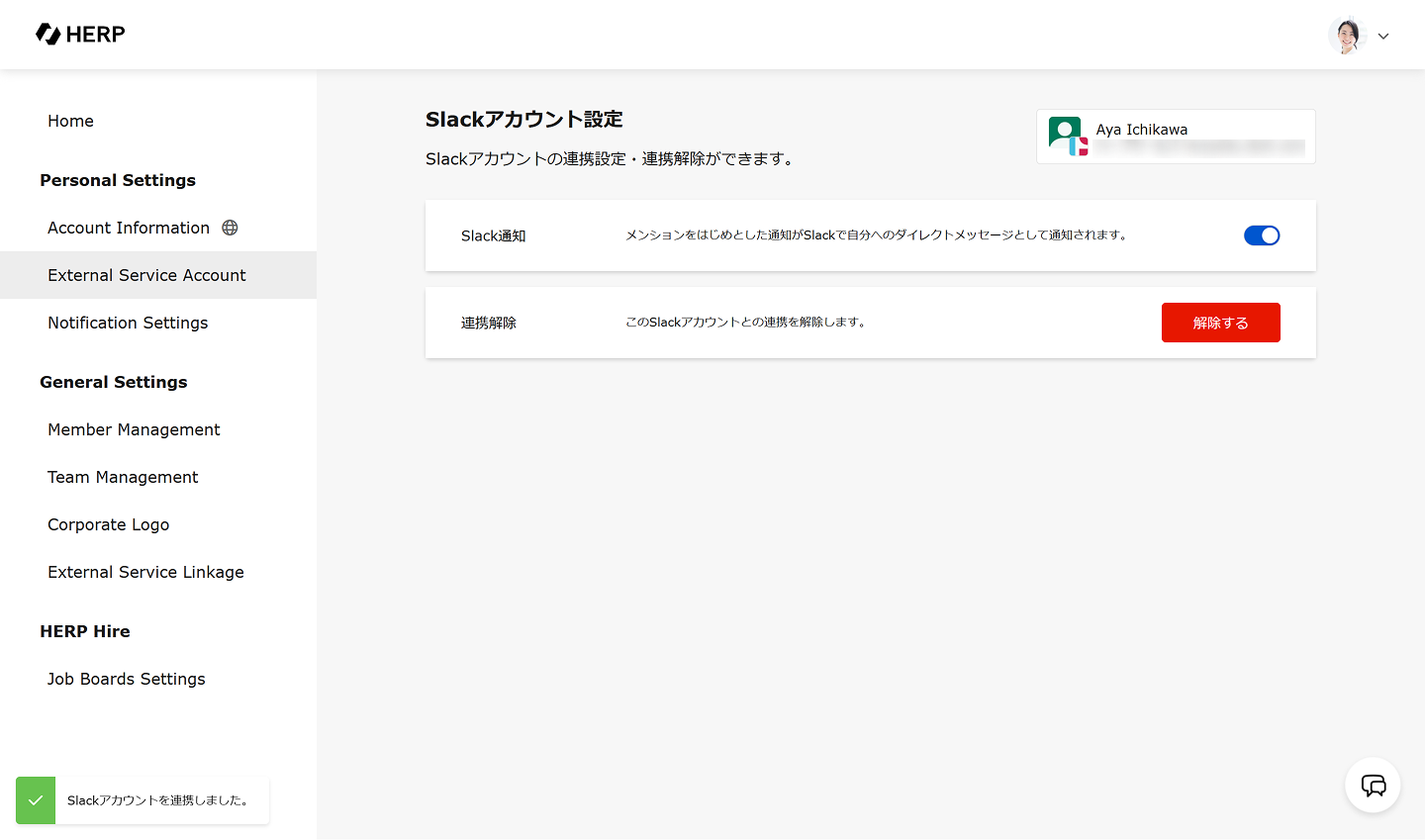Click the HERP Hire section header
1425x840 pixels.
pos(85,631)
